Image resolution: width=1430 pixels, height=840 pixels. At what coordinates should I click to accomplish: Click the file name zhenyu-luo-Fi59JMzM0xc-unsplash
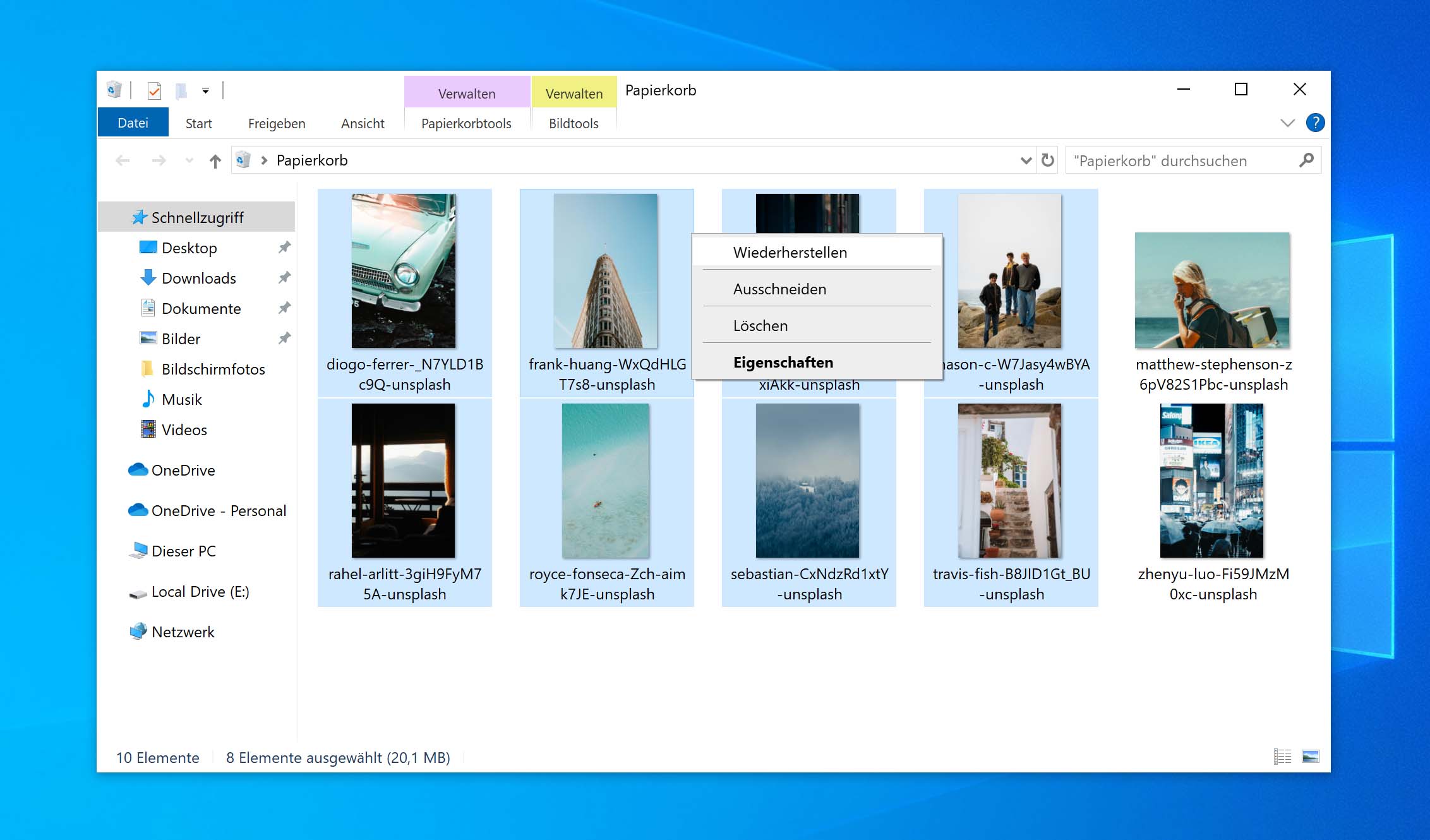(1213, 584)
